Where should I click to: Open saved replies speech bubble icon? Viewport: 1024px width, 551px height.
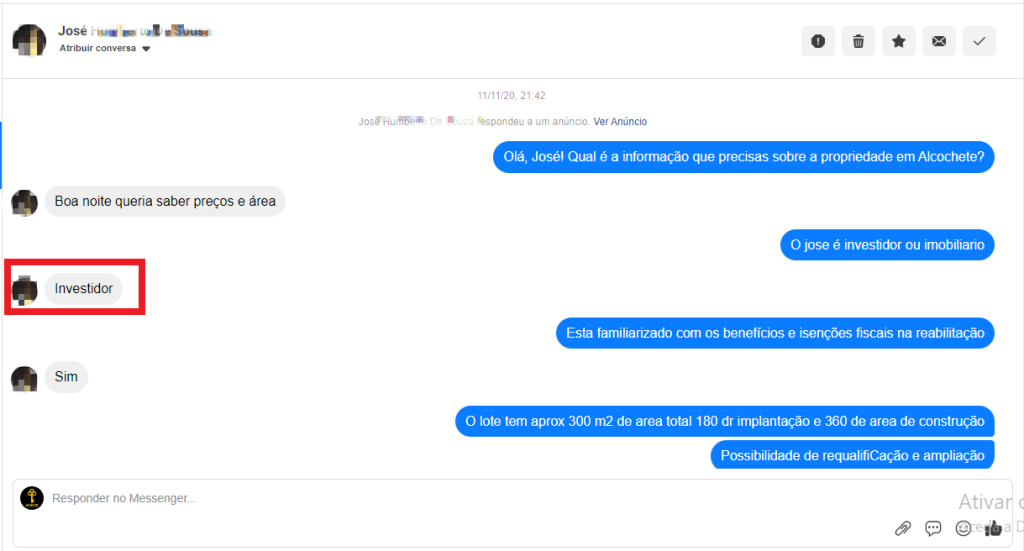tap(933, 527)
